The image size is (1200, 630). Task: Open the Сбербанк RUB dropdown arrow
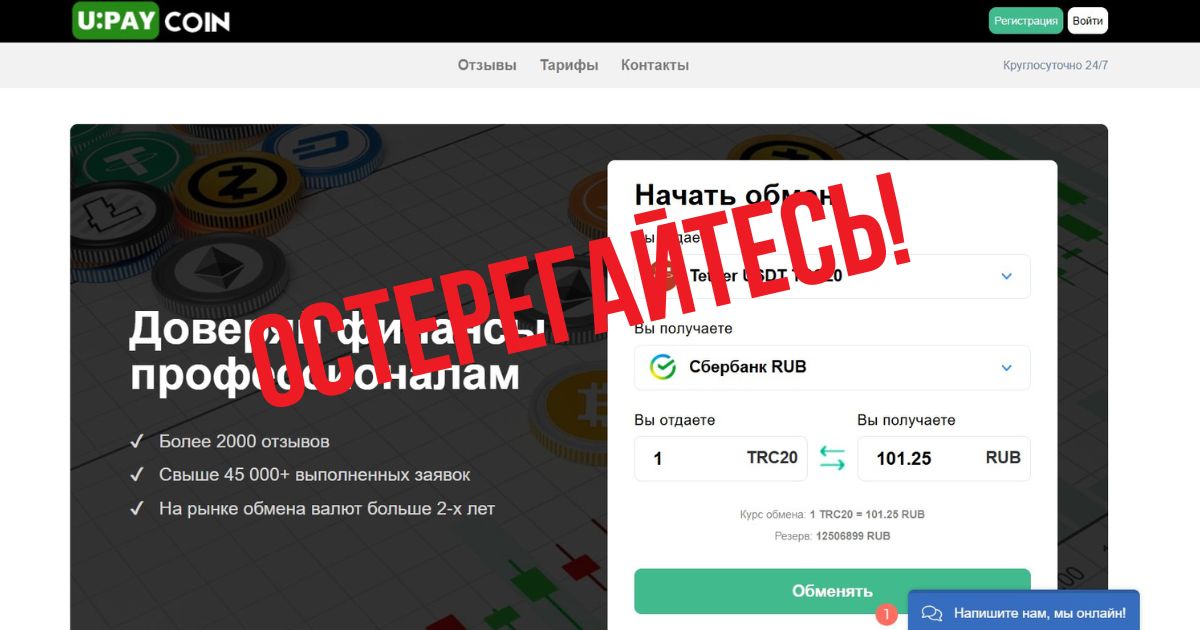pos(1007,368)
